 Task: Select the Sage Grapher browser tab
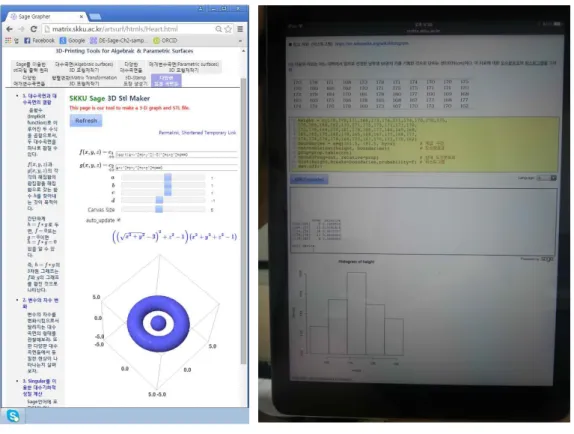pyautogui.click(x=46, y=16)
